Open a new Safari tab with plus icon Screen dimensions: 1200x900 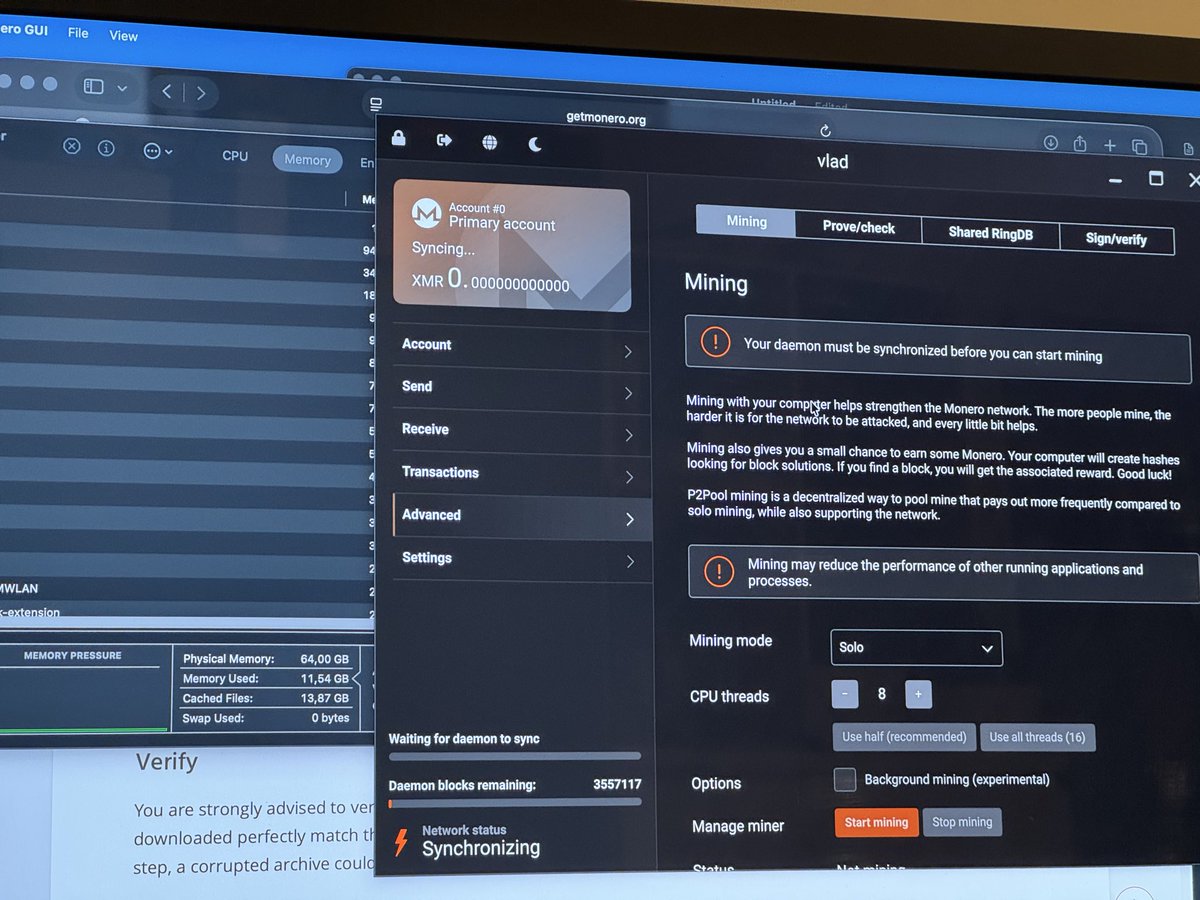(x=1110, y=146)
